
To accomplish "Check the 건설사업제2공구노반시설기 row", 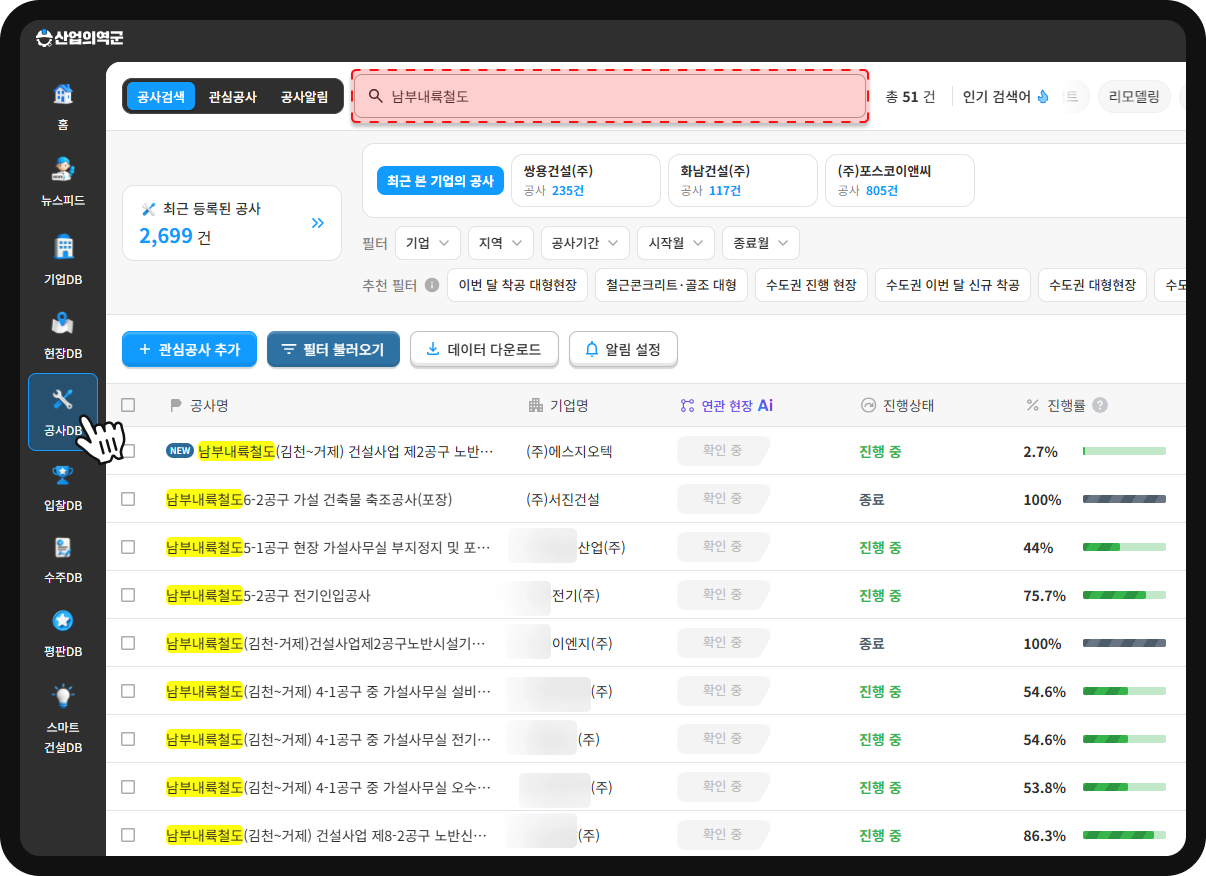I will coord(128,643).
